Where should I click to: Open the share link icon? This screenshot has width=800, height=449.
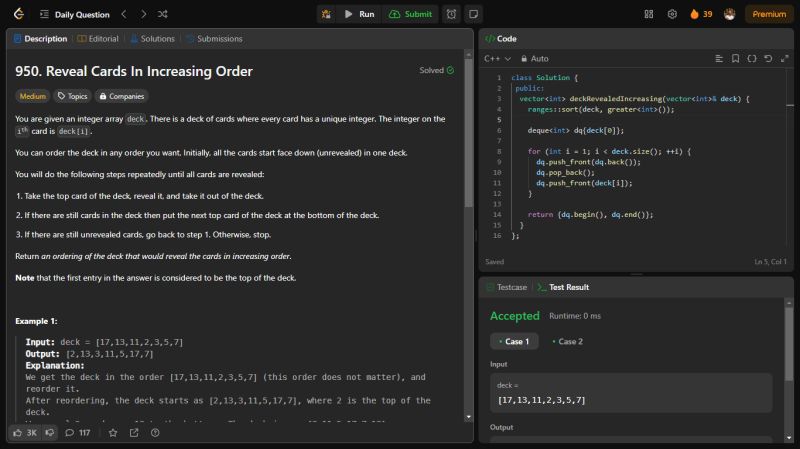pyautogui.click(x=134, y=433)
